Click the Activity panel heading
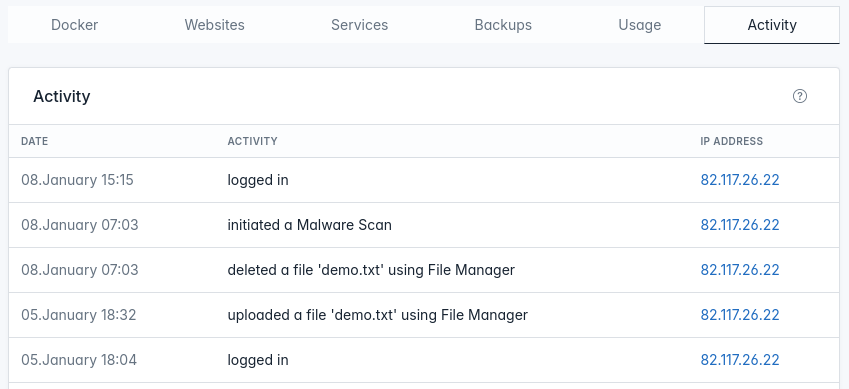849x389 pixels. [x=62, y=96]
